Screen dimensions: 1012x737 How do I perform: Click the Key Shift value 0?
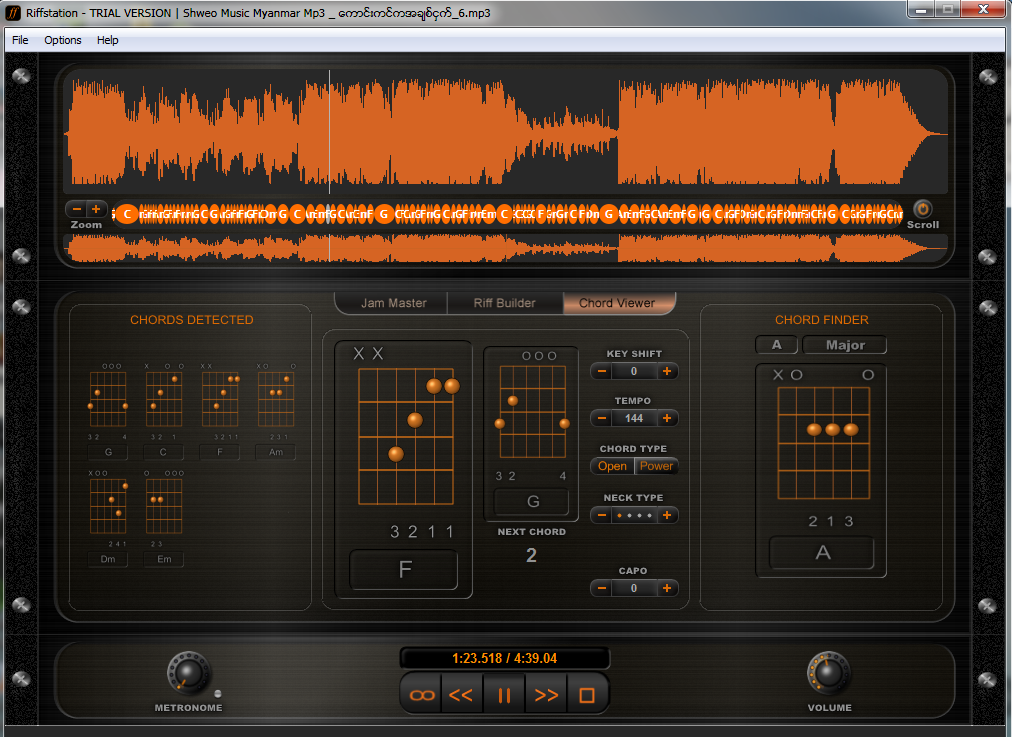634,371
